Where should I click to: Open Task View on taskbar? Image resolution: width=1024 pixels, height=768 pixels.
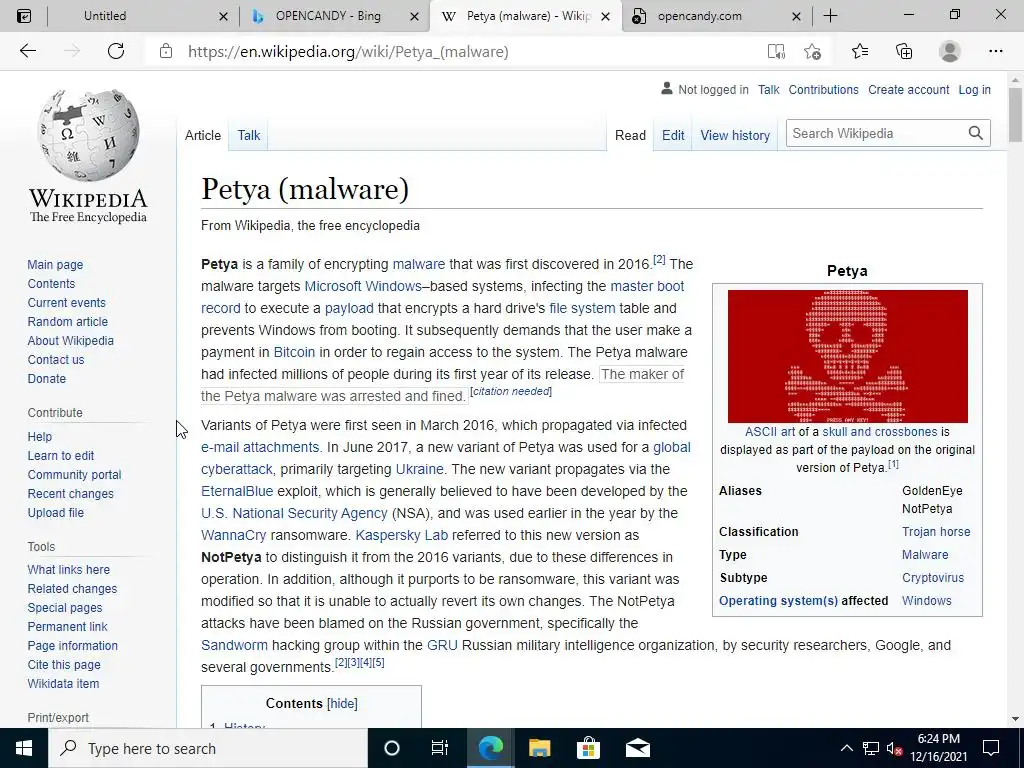coord(440,748)
